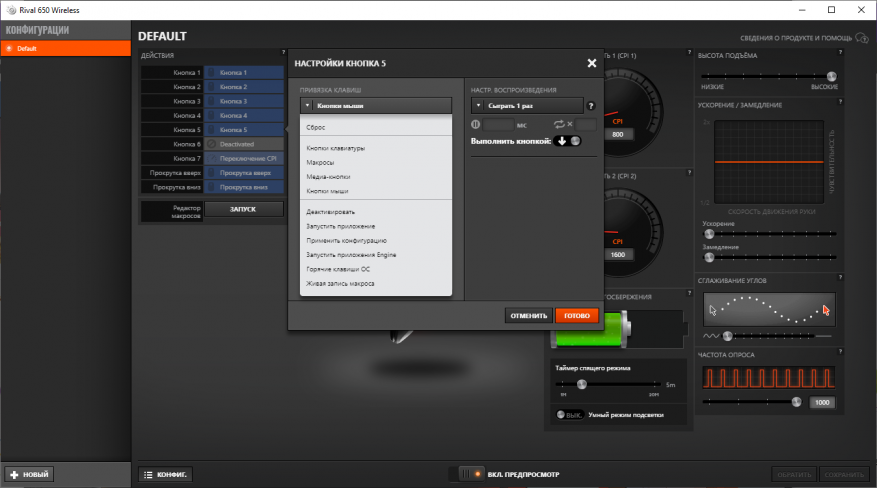Open Кнопка 3 action assignment
The width and height of the screenshot is (877, 488).
pyautogui.click(x=244, y=101)
